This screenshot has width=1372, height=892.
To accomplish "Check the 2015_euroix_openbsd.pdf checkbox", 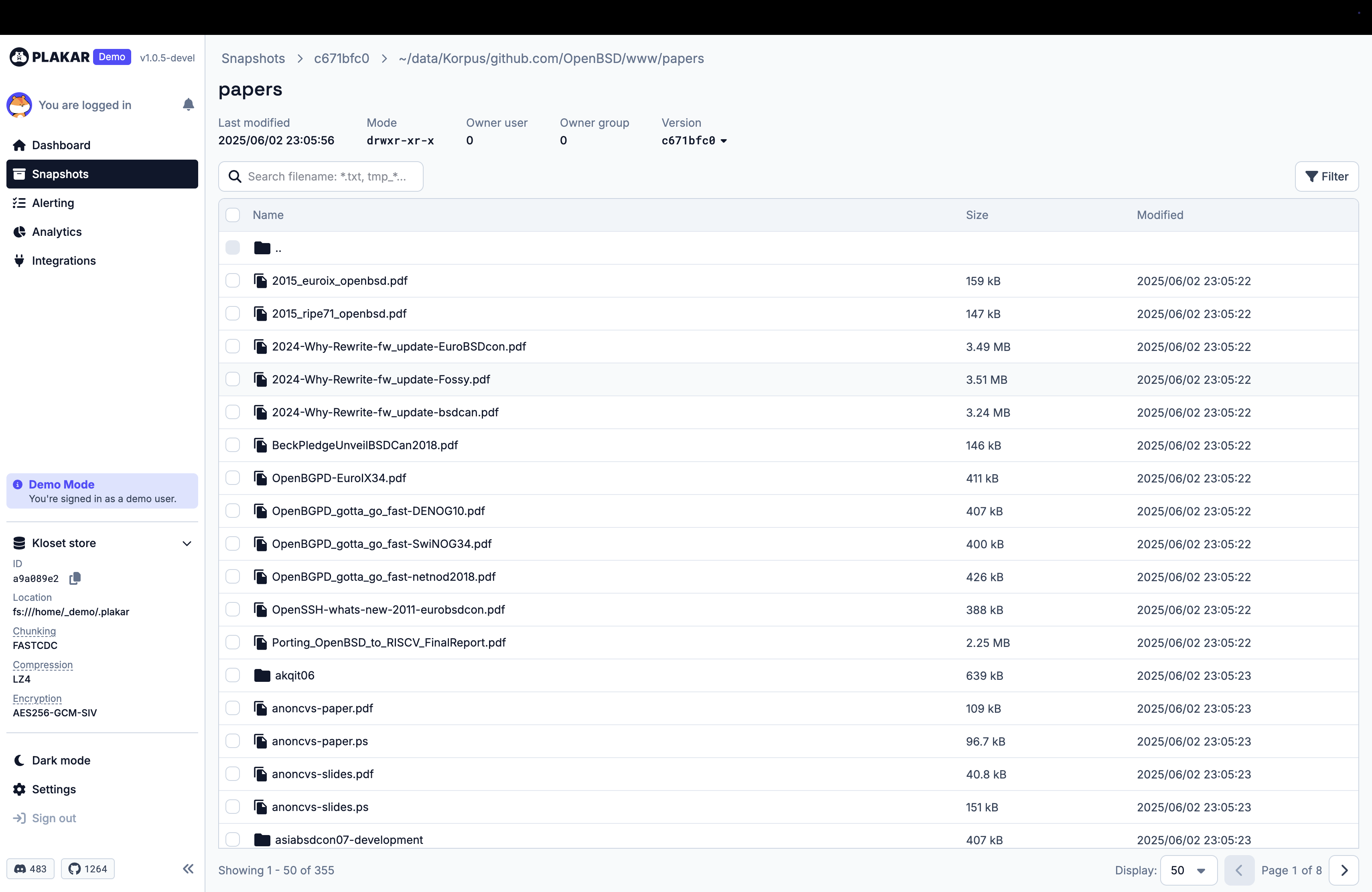I will click(x=232, y=281).
